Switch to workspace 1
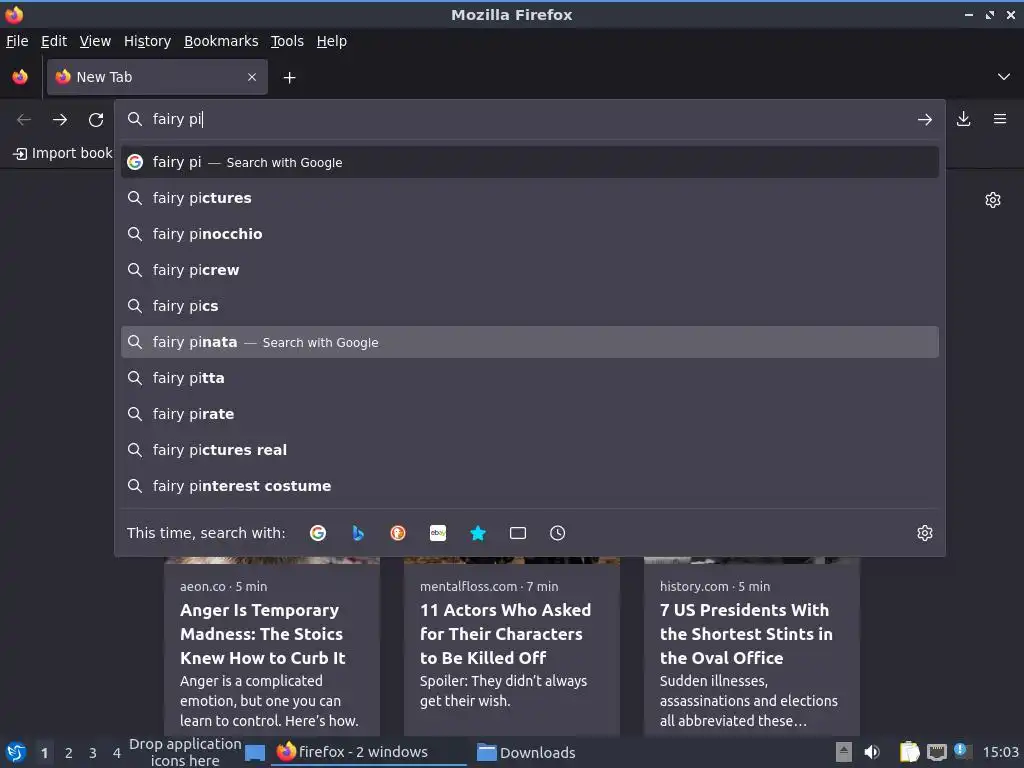1024x768 pixels. [44, 753]
